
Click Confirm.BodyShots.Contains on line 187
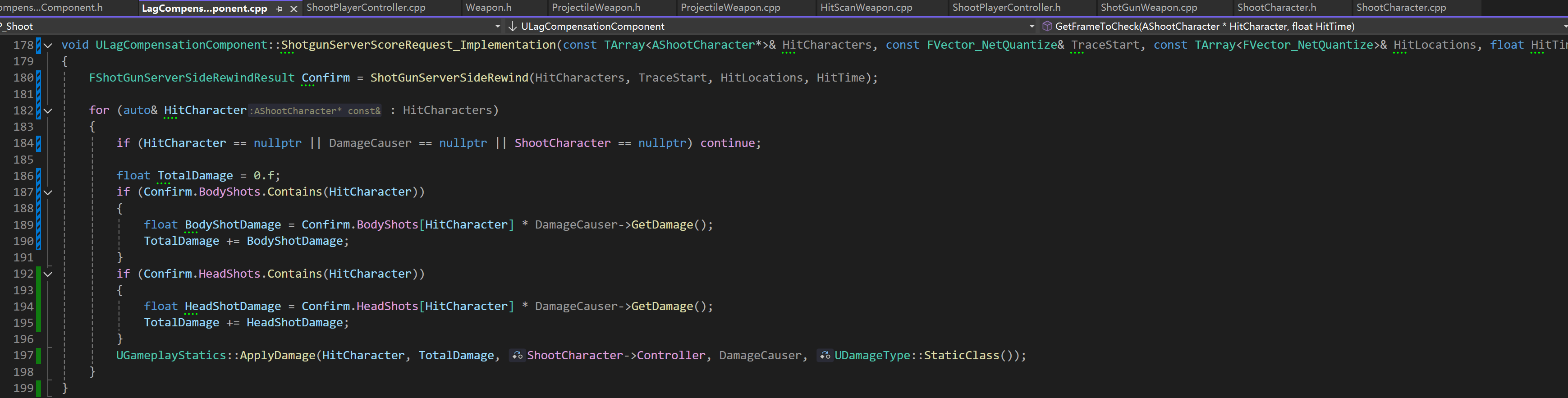[233, 192]
